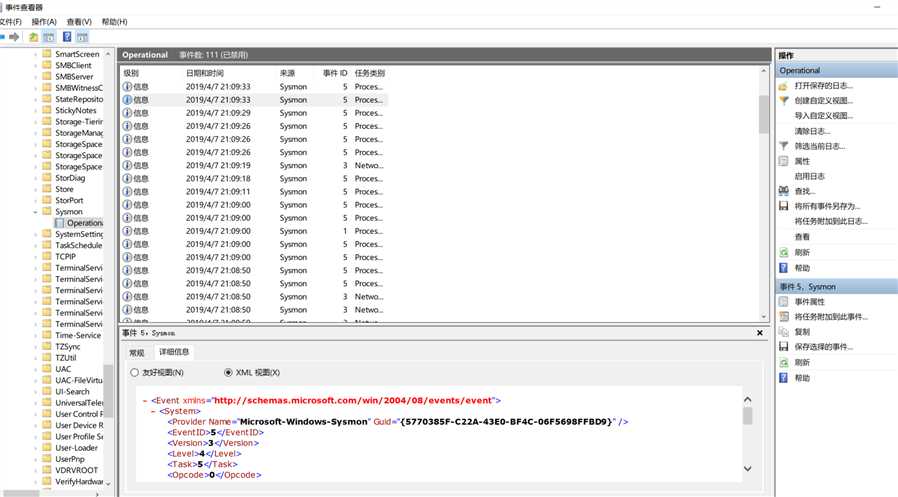
Task: Click the blue help toolbar icon
Action: [x=67, y=37]
